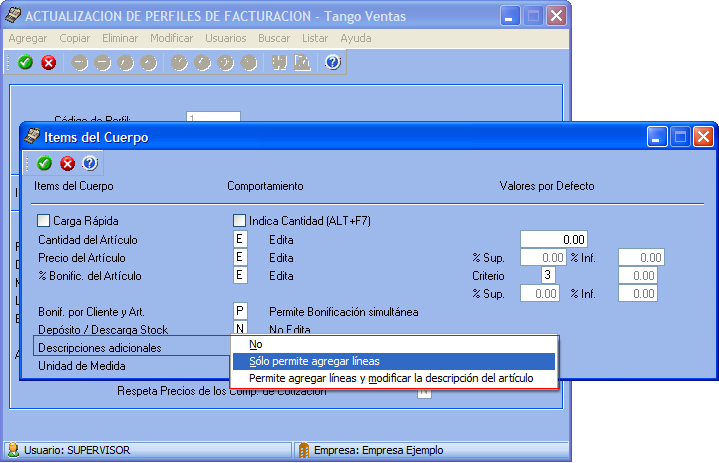Viewport: 719px width, 463px height.
Task: Open Copiar menu in main window
Action: tap(75, 38)
